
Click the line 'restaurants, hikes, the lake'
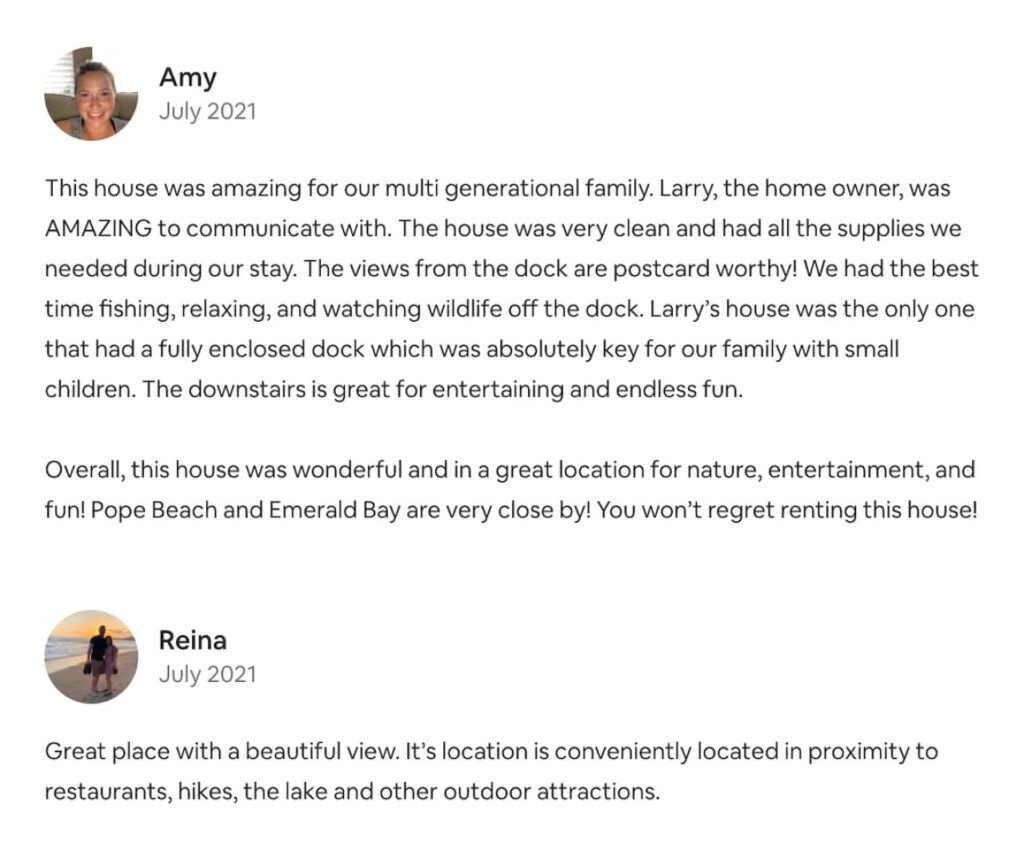(x=353, y=792)
